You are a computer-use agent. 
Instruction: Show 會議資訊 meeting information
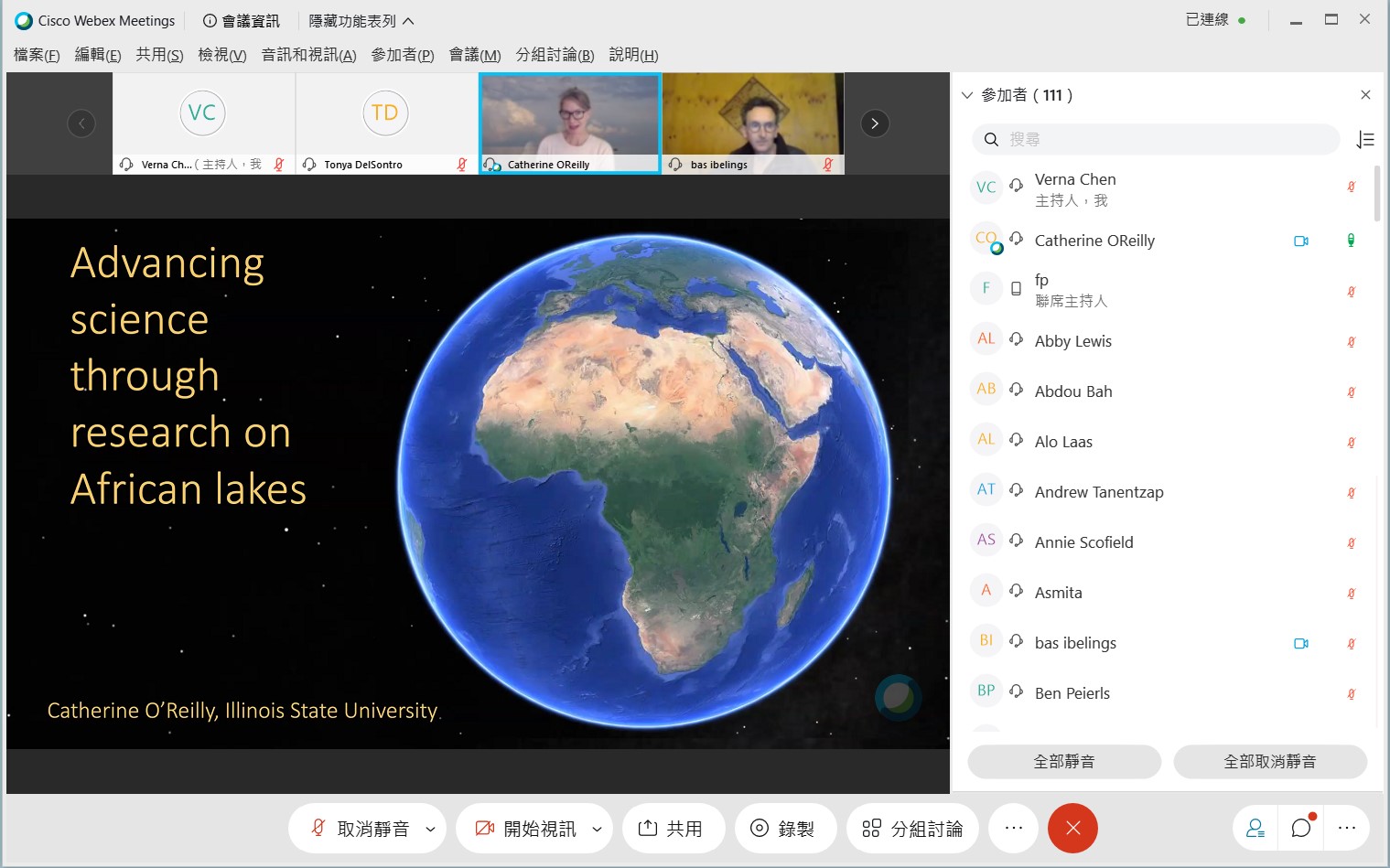pos(242,20)
